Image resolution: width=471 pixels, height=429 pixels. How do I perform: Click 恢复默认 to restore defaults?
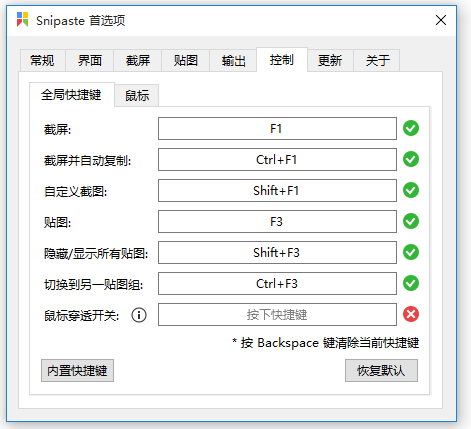click(381, 371)
